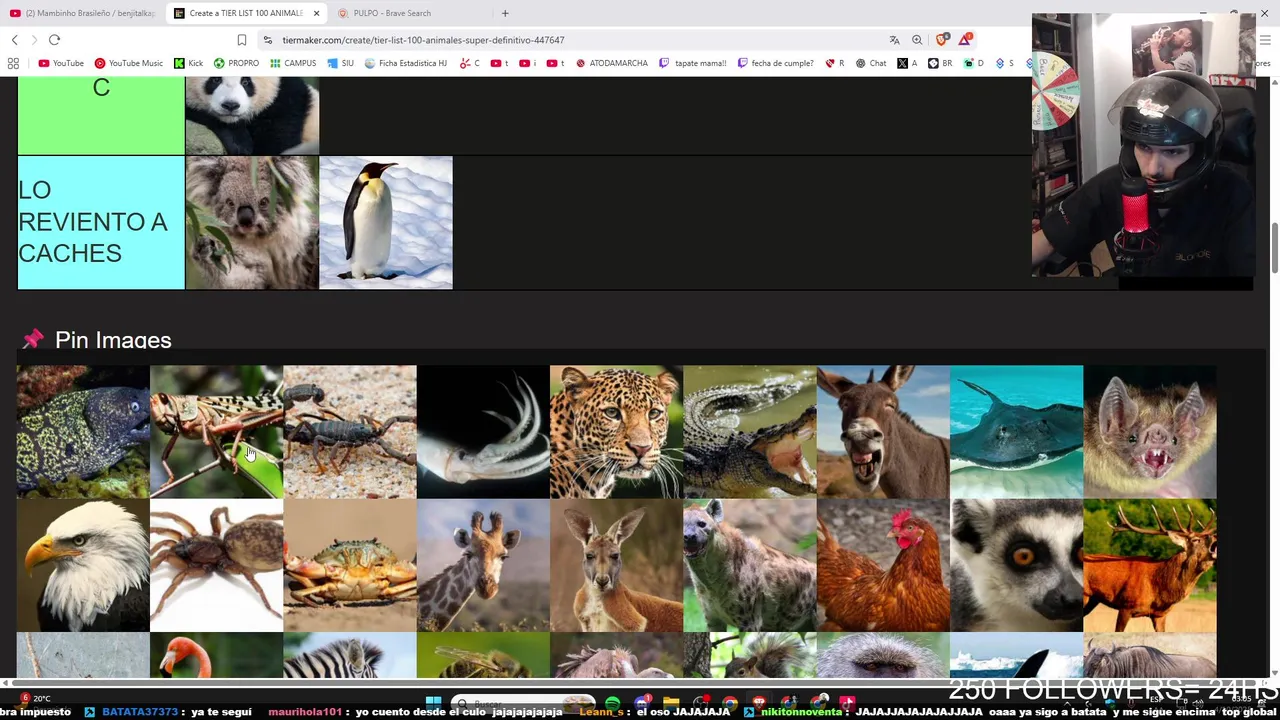Open the Kick bookmark

coord(188,63)
